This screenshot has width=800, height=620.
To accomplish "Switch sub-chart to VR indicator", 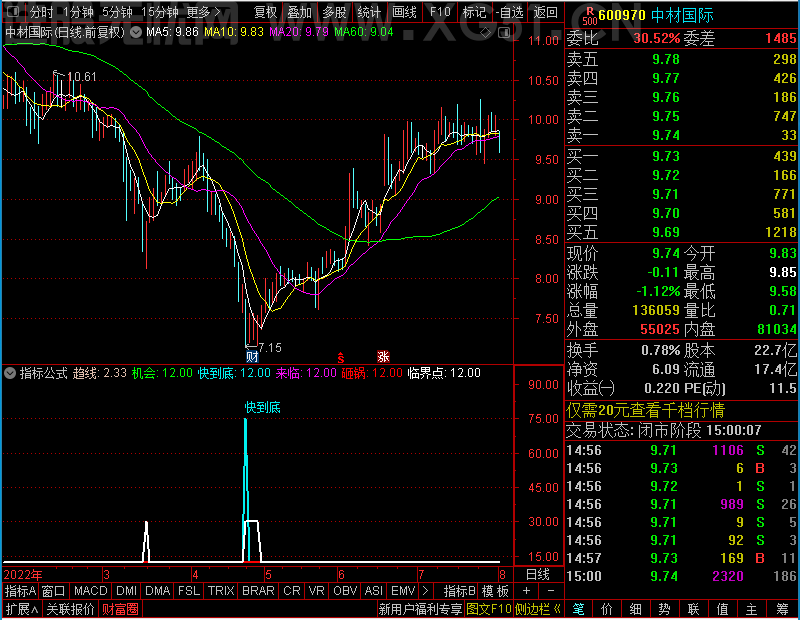I will click(x=317, y=591).
